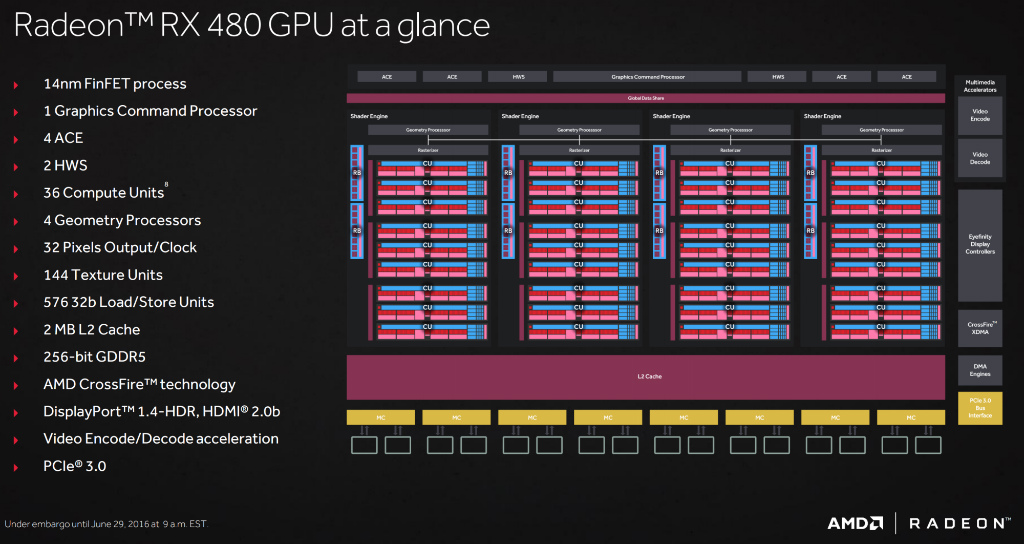Select the "4 ACE" bullet text
The height and width of the screenshot is (544, 1024).
(x=63, y=138)
